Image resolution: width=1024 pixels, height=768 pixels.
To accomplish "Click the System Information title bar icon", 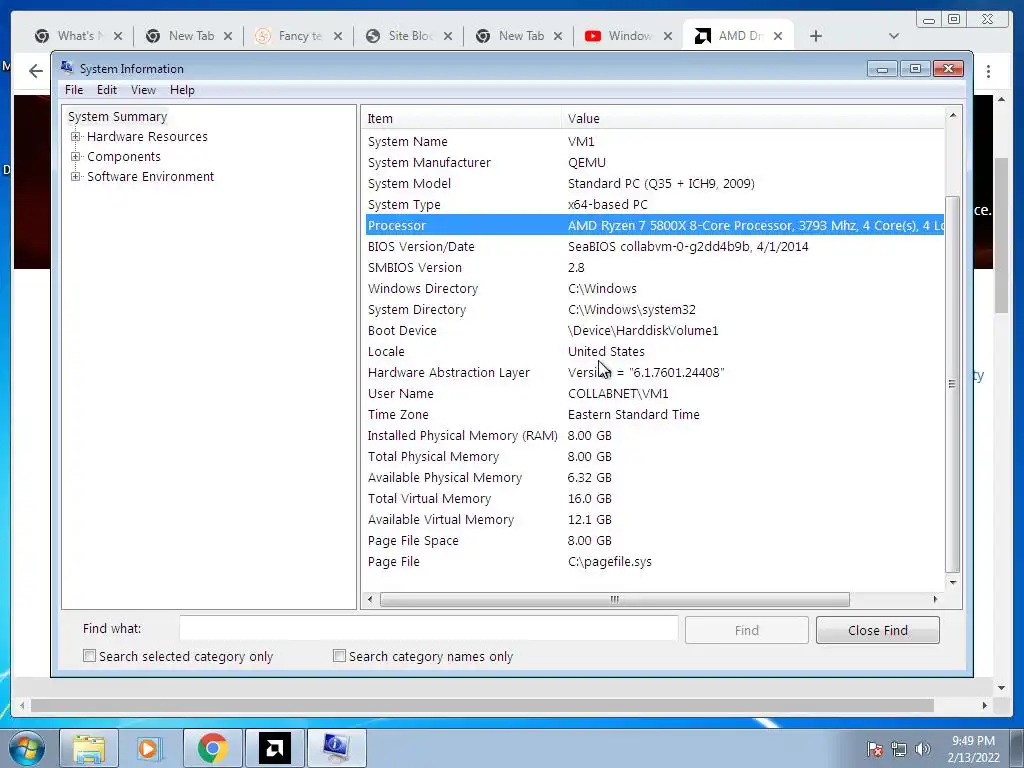I will pyautogui.click(x=67, y=67).
